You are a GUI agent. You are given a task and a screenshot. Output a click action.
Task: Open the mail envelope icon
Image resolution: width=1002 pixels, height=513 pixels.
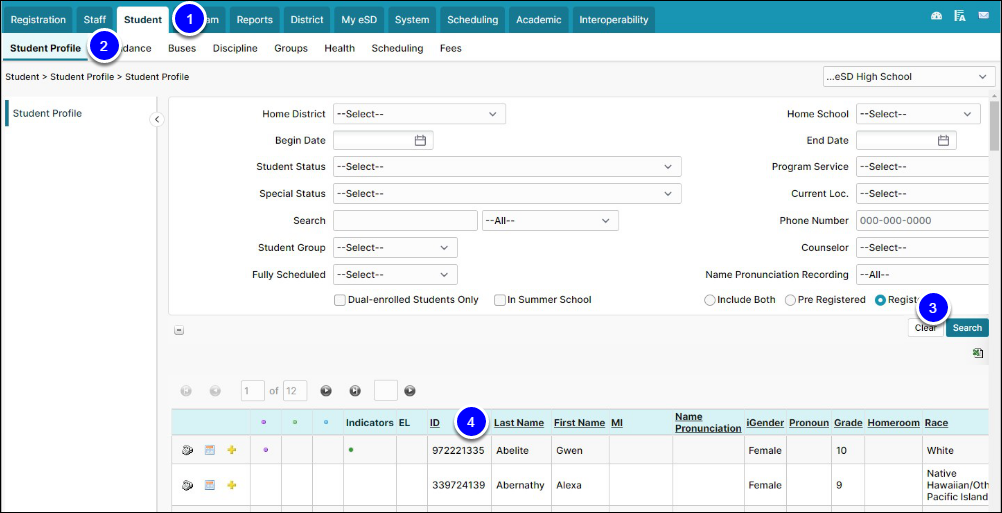pos(983,16)
